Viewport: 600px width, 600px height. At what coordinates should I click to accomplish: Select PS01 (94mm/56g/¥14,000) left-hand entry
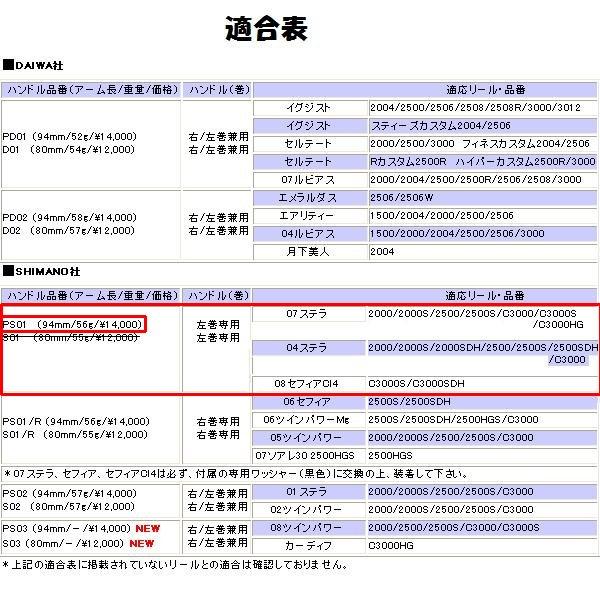pos(73,325)
